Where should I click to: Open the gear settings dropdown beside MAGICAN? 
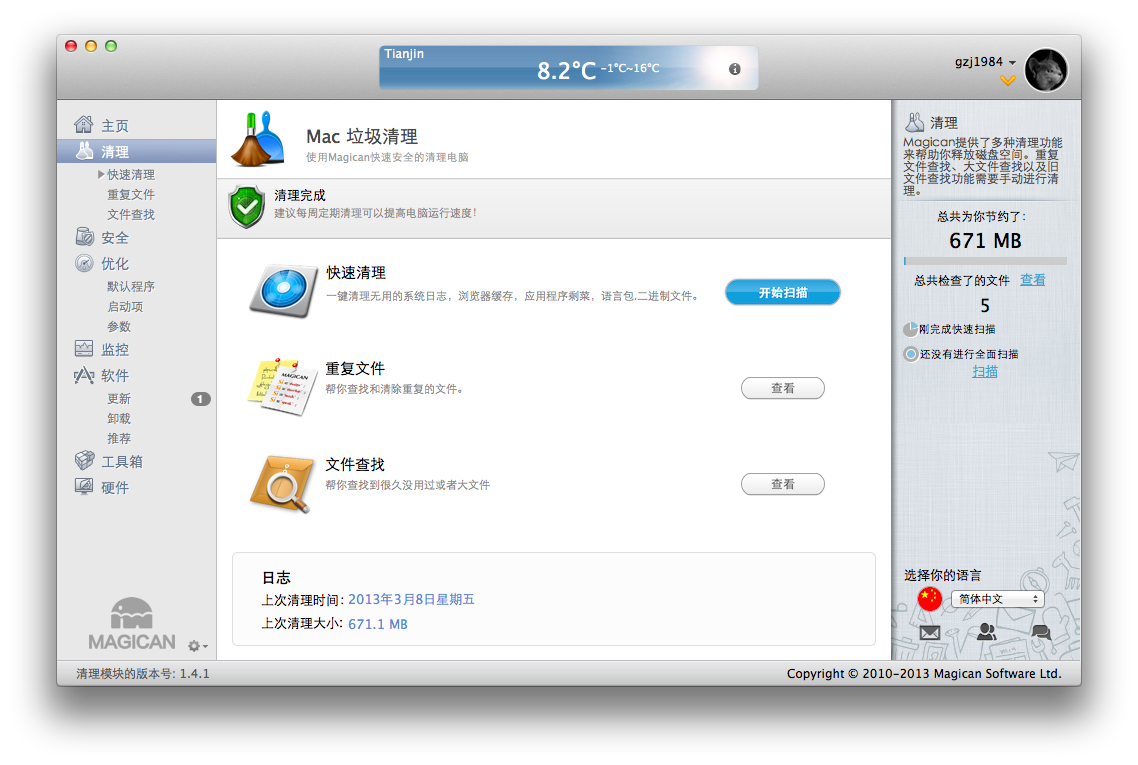pos(197,646)
